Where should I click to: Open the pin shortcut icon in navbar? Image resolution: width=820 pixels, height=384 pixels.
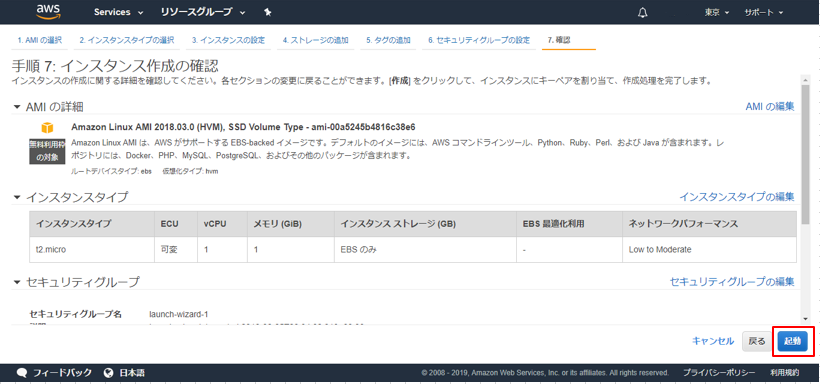268,12
